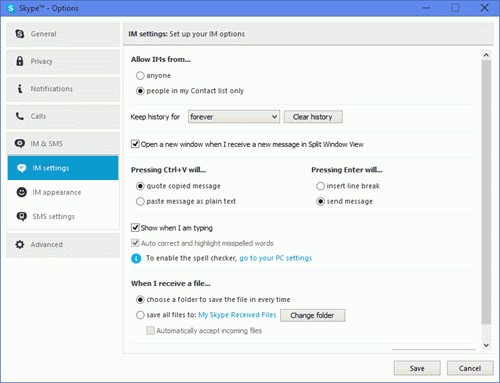Click the scrollbar down arrow
The width and height of the screenshot is (500, 383).
(x=486, y=345)
